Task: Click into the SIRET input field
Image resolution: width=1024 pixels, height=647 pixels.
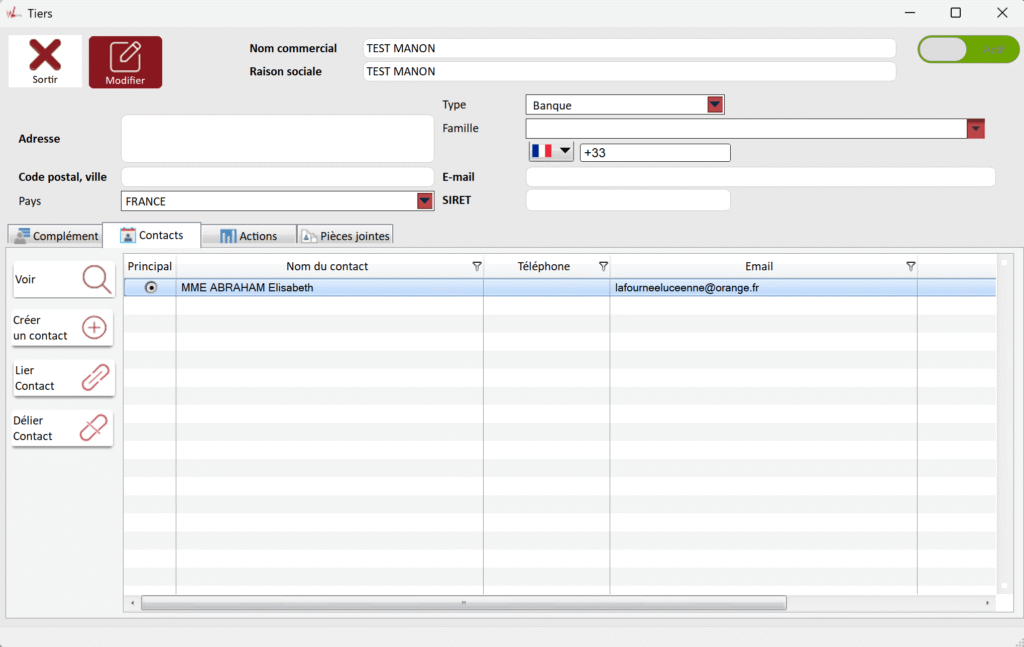Action: (628, 200)
